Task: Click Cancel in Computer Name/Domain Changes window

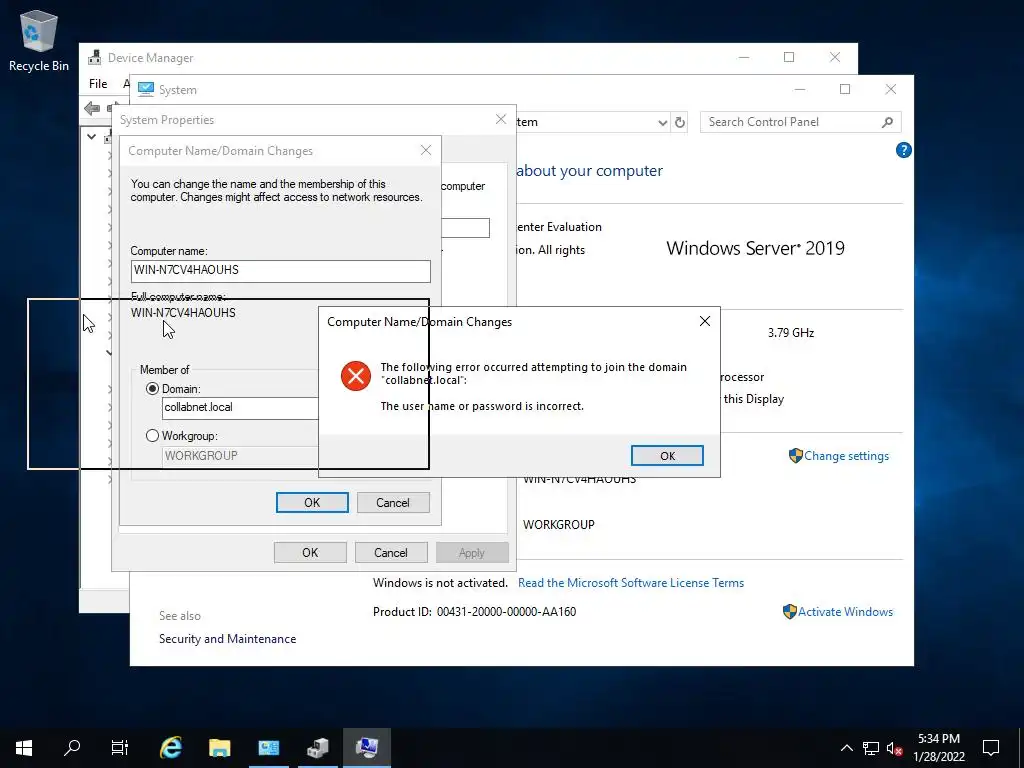Action: [393, 503]
